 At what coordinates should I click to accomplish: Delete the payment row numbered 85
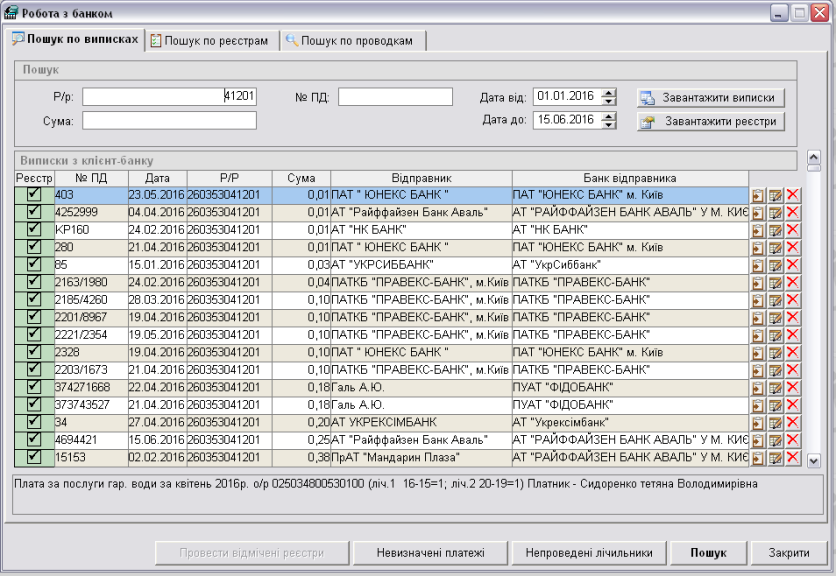click(794, 265)
